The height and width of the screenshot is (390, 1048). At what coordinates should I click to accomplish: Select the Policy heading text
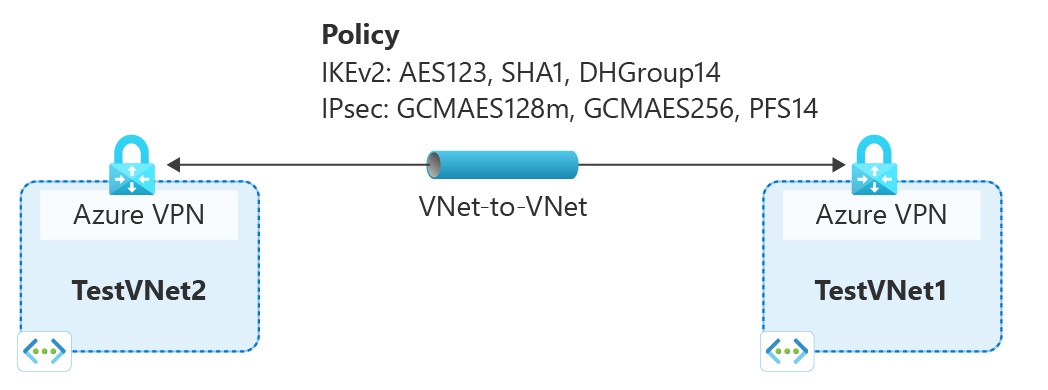360,35
